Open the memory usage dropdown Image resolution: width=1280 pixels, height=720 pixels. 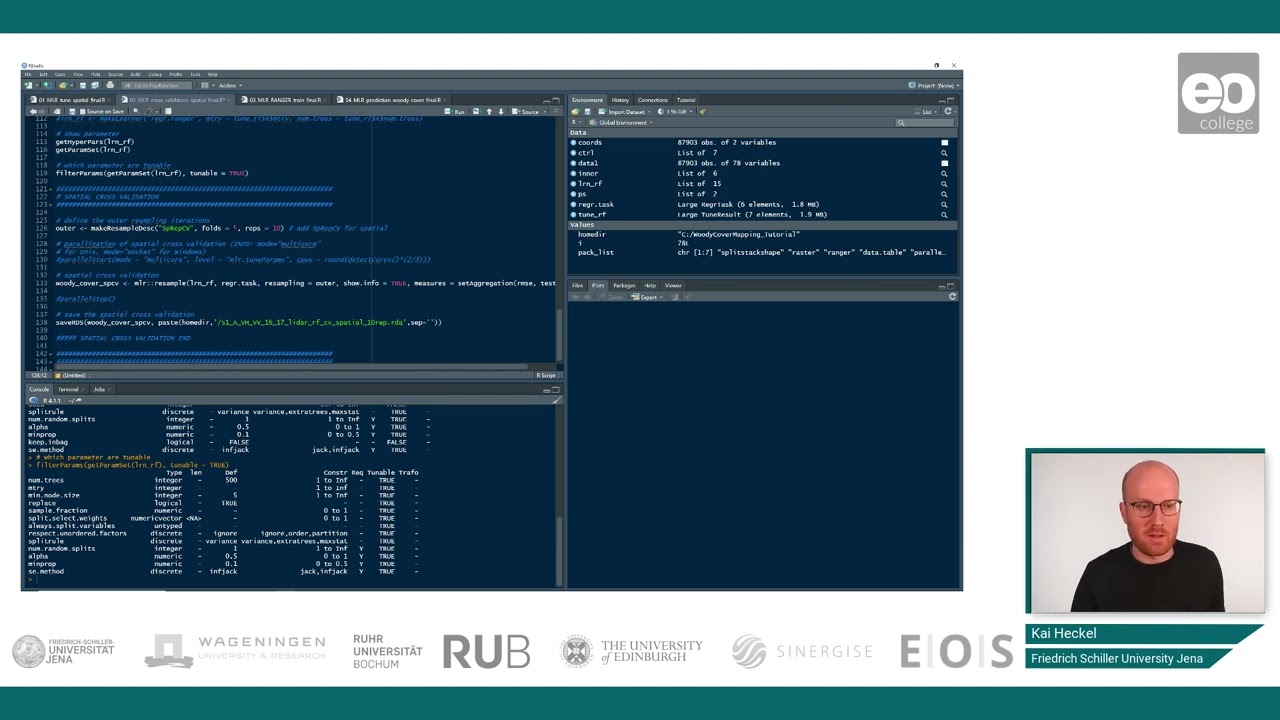coord(675,111)
